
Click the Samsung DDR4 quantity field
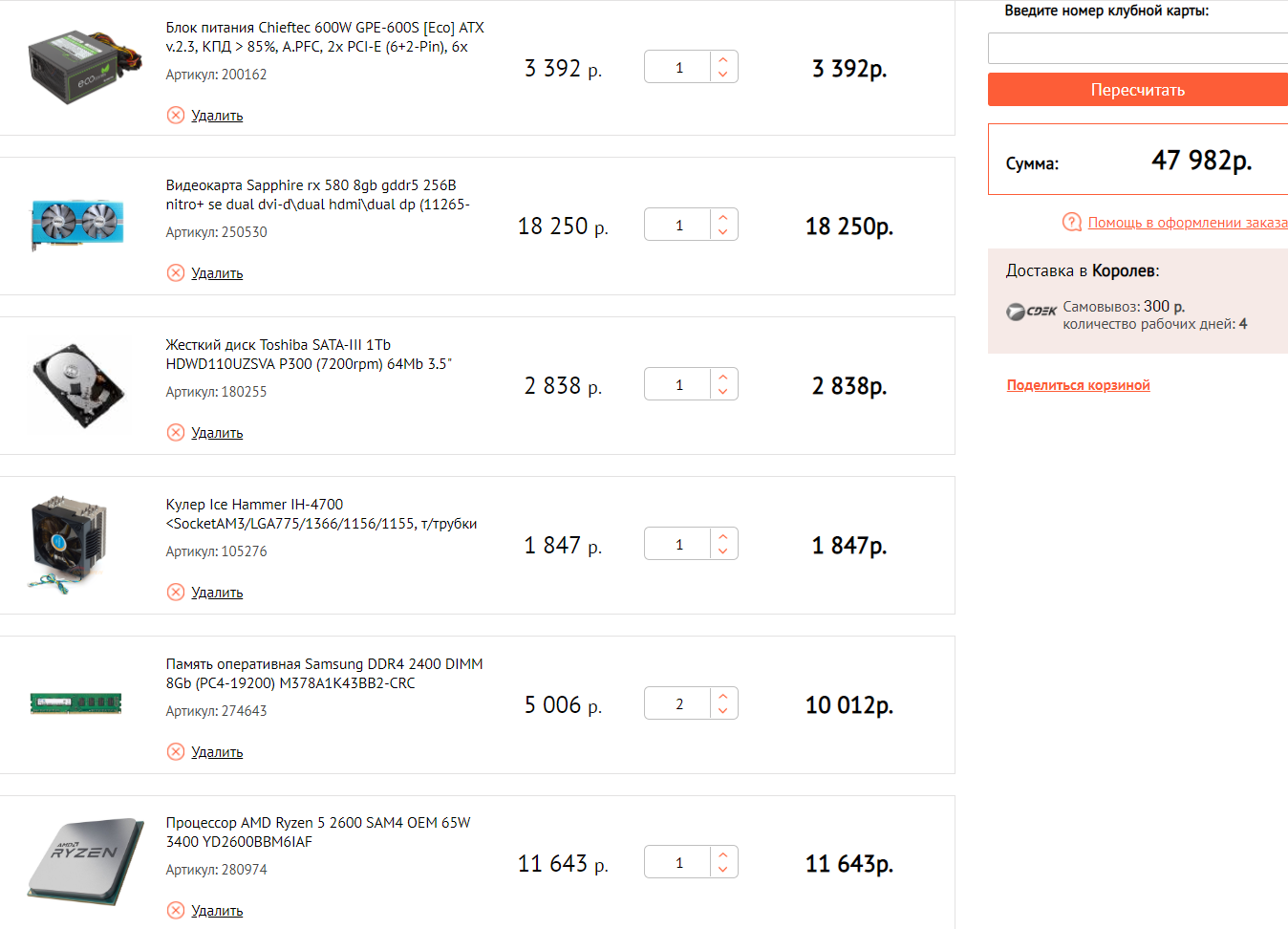(x=679, y=704)
